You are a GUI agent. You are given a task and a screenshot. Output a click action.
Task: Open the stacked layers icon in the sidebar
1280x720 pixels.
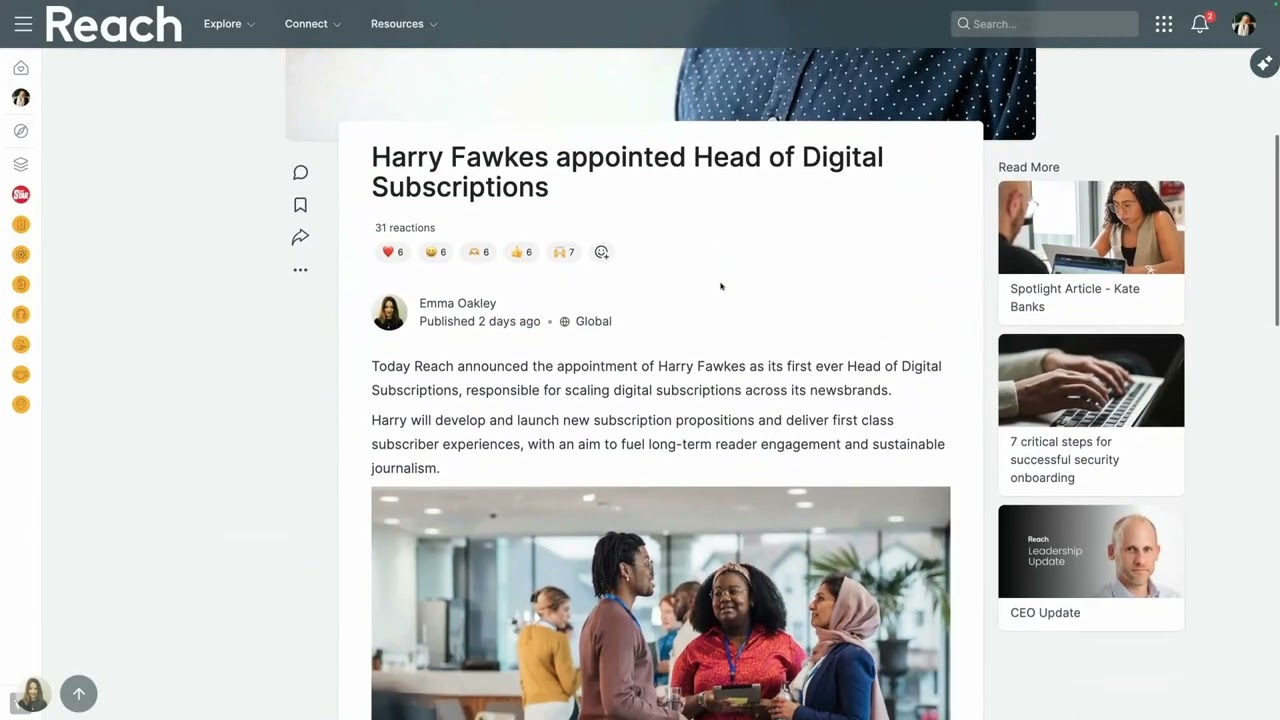pyautogui.click(x=21, y=164)
